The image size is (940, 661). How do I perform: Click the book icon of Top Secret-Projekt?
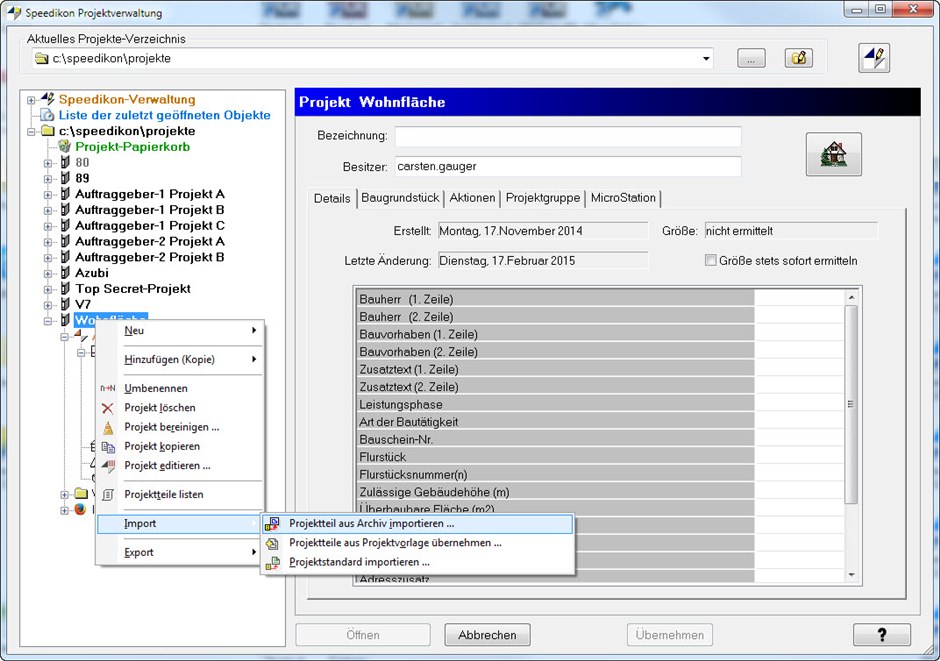(65, 289)
